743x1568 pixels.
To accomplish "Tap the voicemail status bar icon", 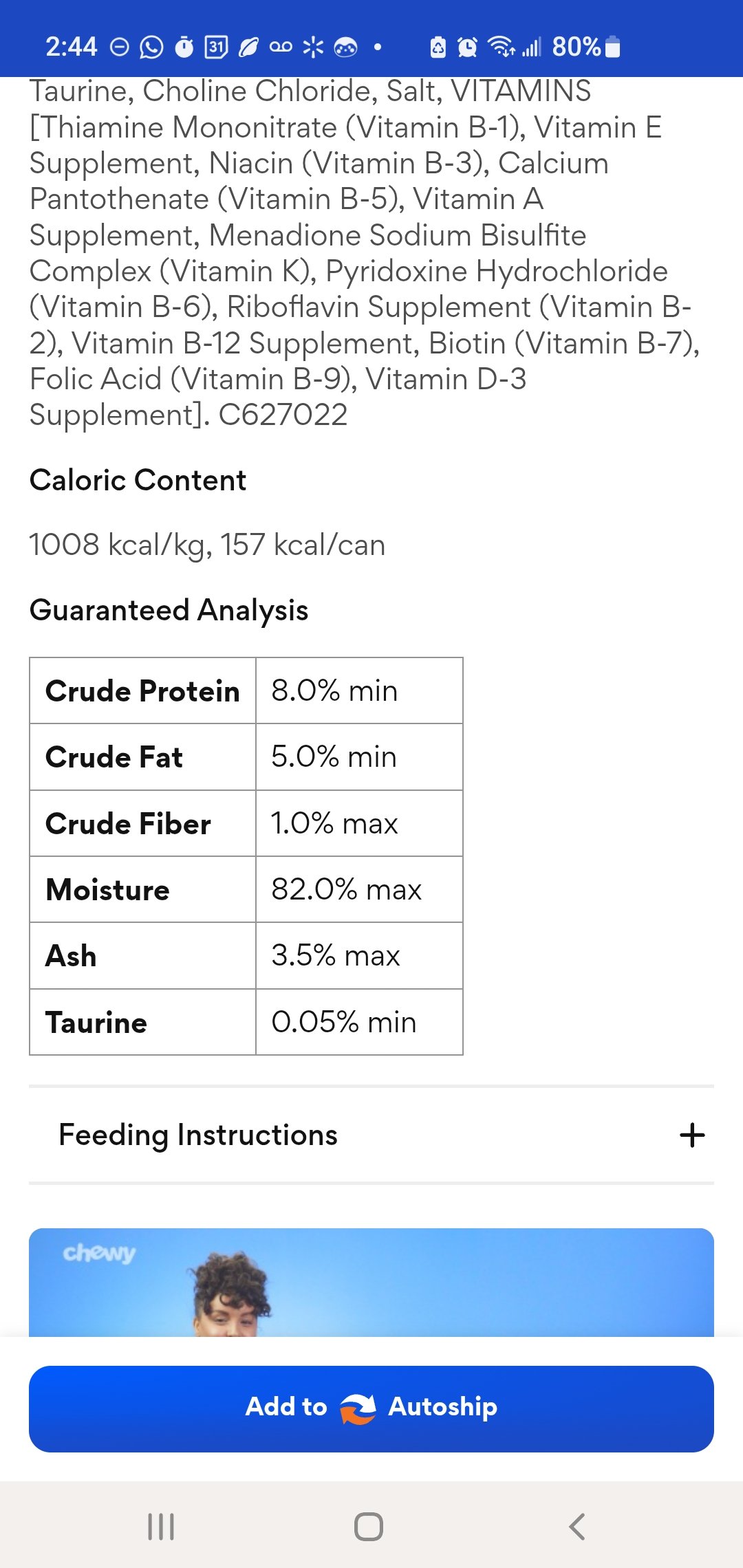I will click(x=281, y=47).
